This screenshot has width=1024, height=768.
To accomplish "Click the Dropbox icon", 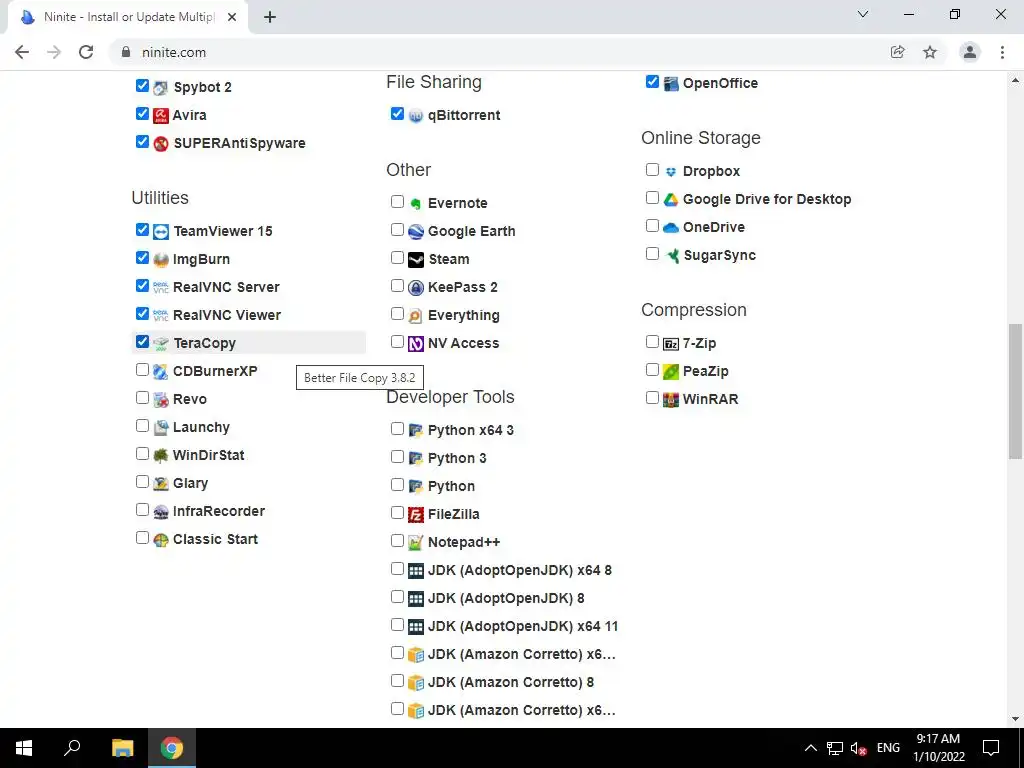I will (671, 172).
